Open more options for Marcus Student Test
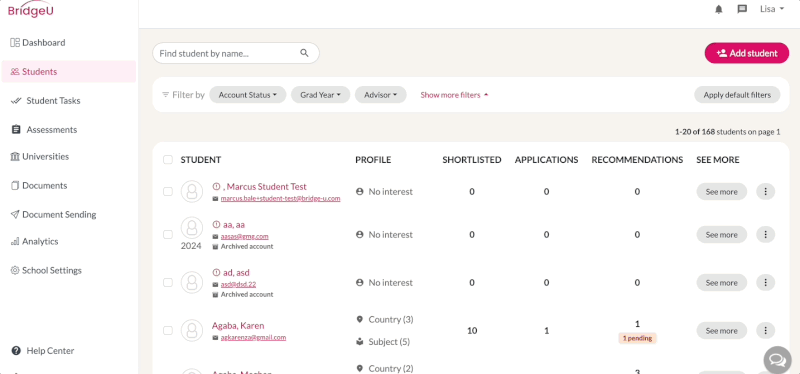Screen dimensions: 800x374 tap(765, 192)
